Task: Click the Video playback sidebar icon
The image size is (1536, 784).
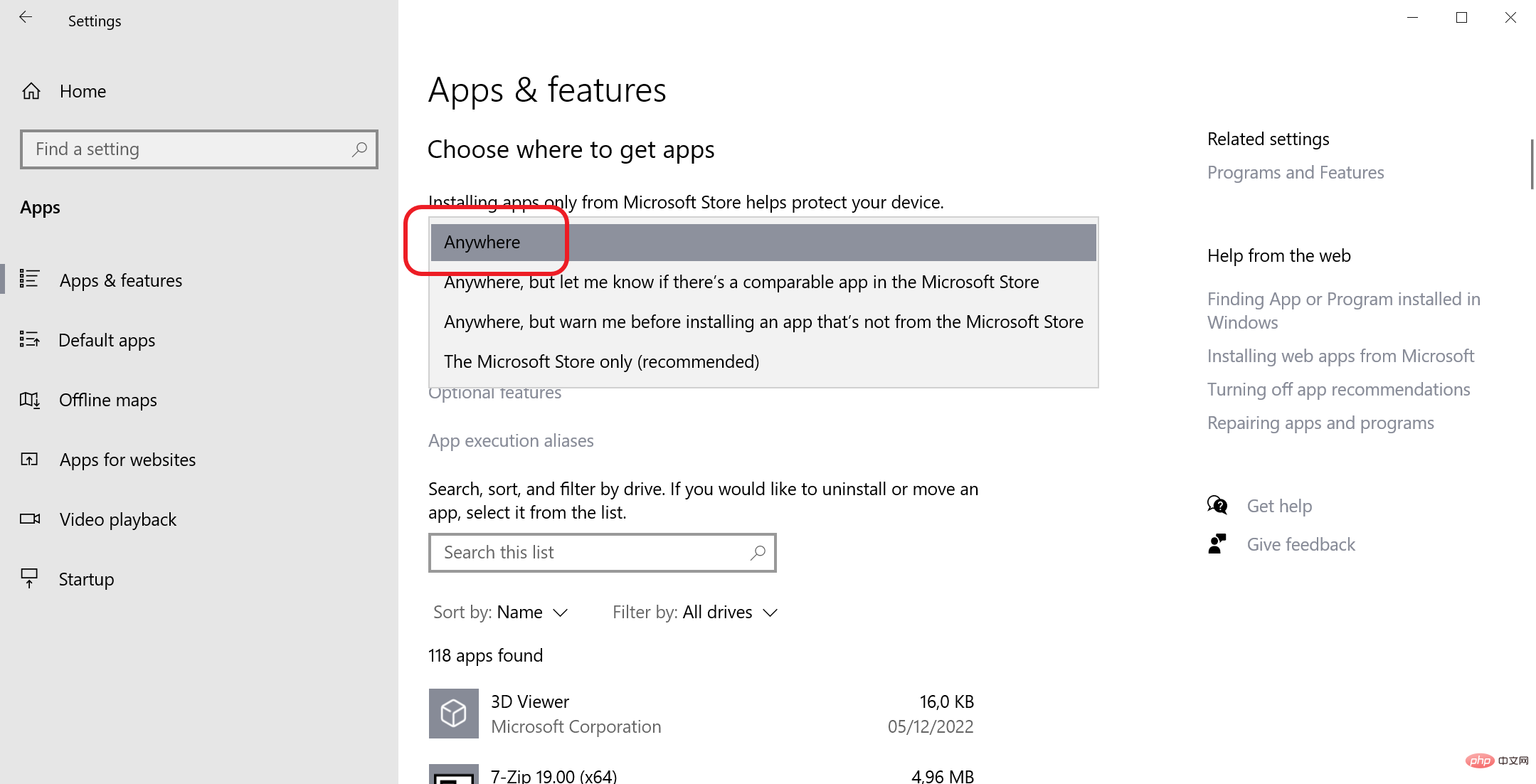Action: (x=31, y=518)
